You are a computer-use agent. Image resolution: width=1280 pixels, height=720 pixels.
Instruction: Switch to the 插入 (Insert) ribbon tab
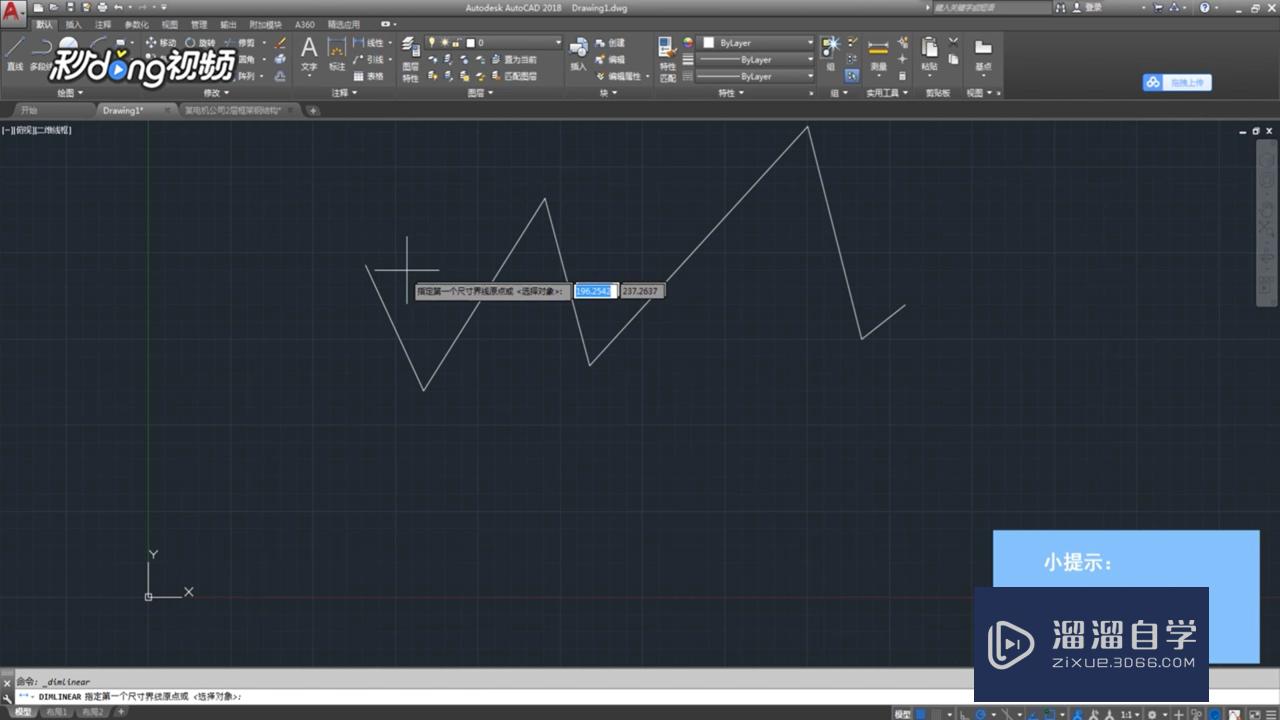[74, 24]
